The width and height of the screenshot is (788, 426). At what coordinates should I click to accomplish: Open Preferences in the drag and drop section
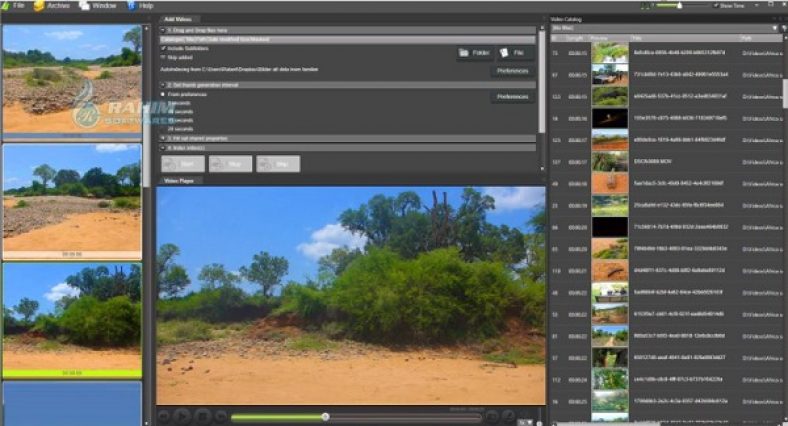tap(512, 71)
